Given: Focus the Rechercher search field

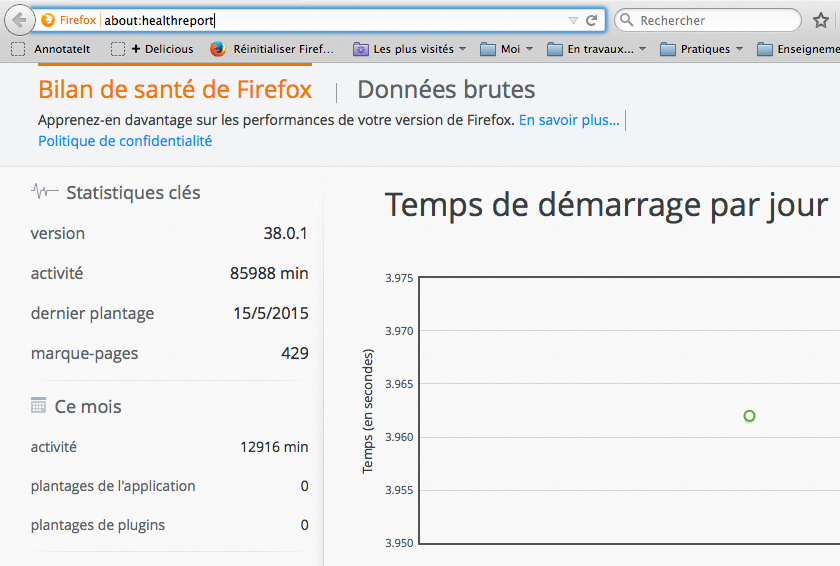Looking at the screenshot, I should [x=708, y=20].
